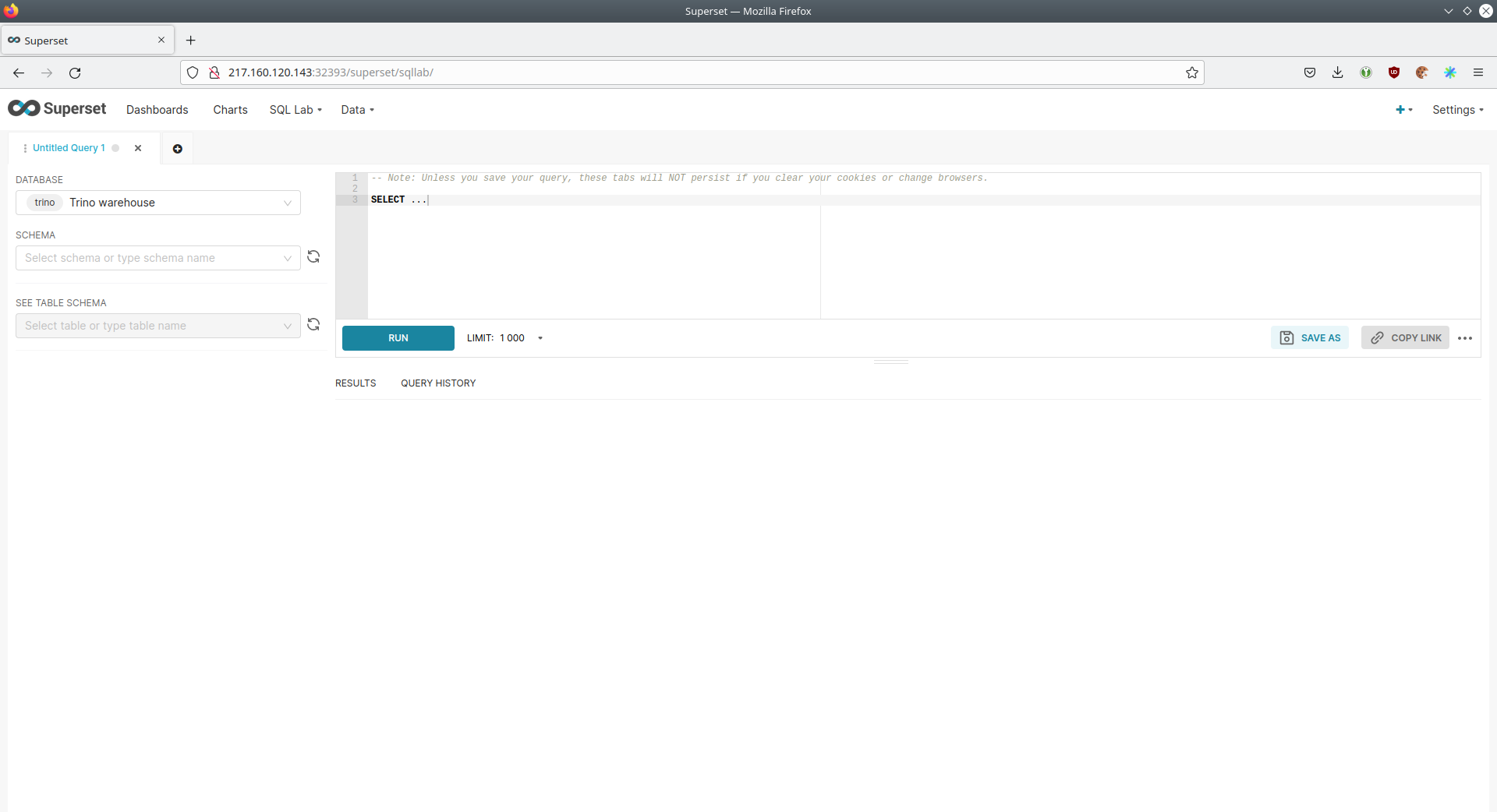
Task: Reload the page in Firefox
Action: point(75,72)
